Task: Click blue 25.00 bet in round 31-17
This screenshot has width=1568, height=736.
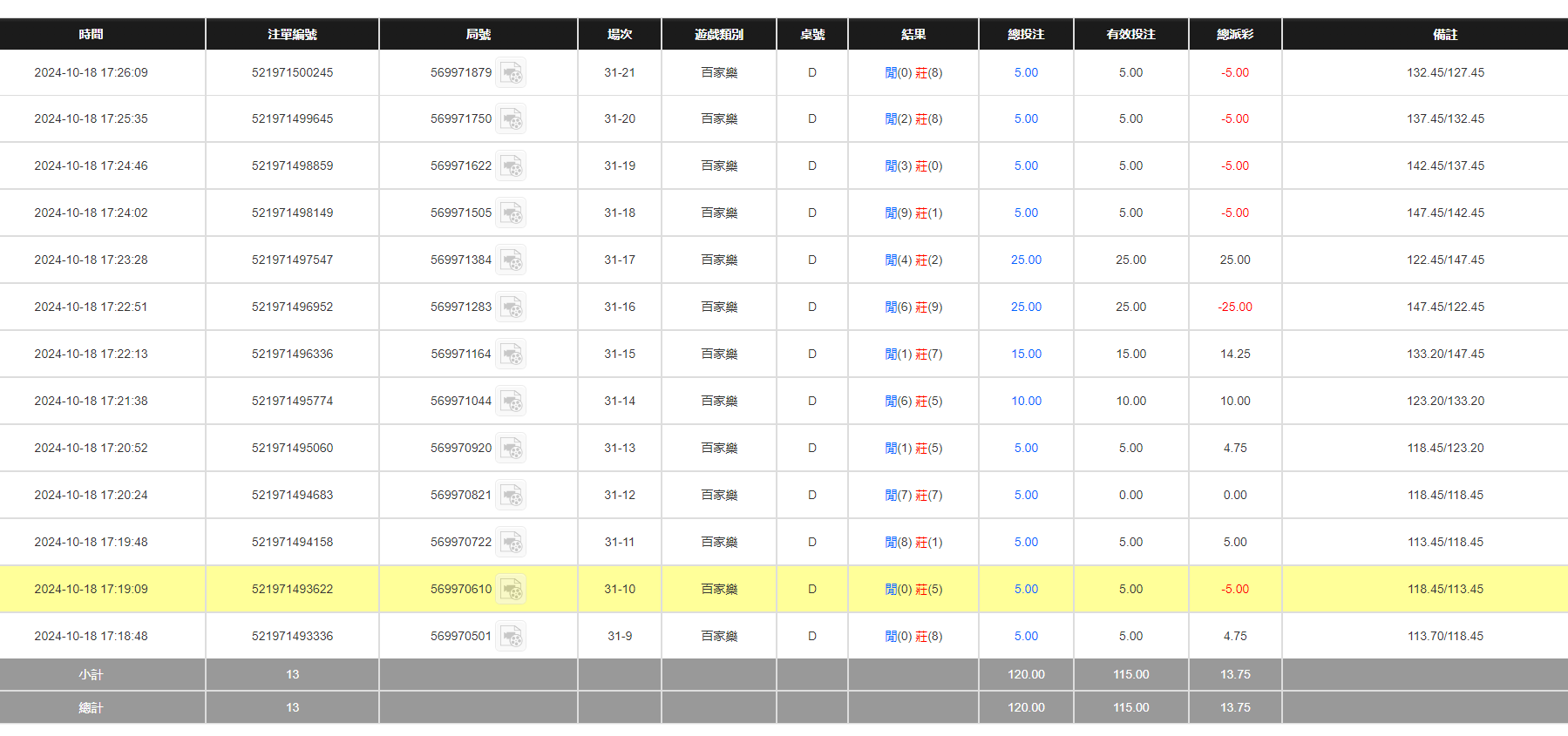Action: pos(1026,260)
